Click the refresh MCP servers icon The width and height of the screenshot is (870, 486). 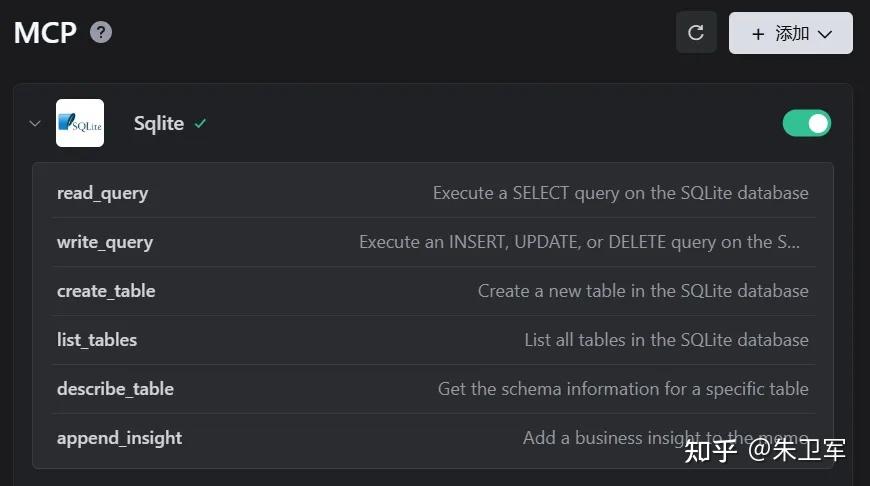[696, 33]
